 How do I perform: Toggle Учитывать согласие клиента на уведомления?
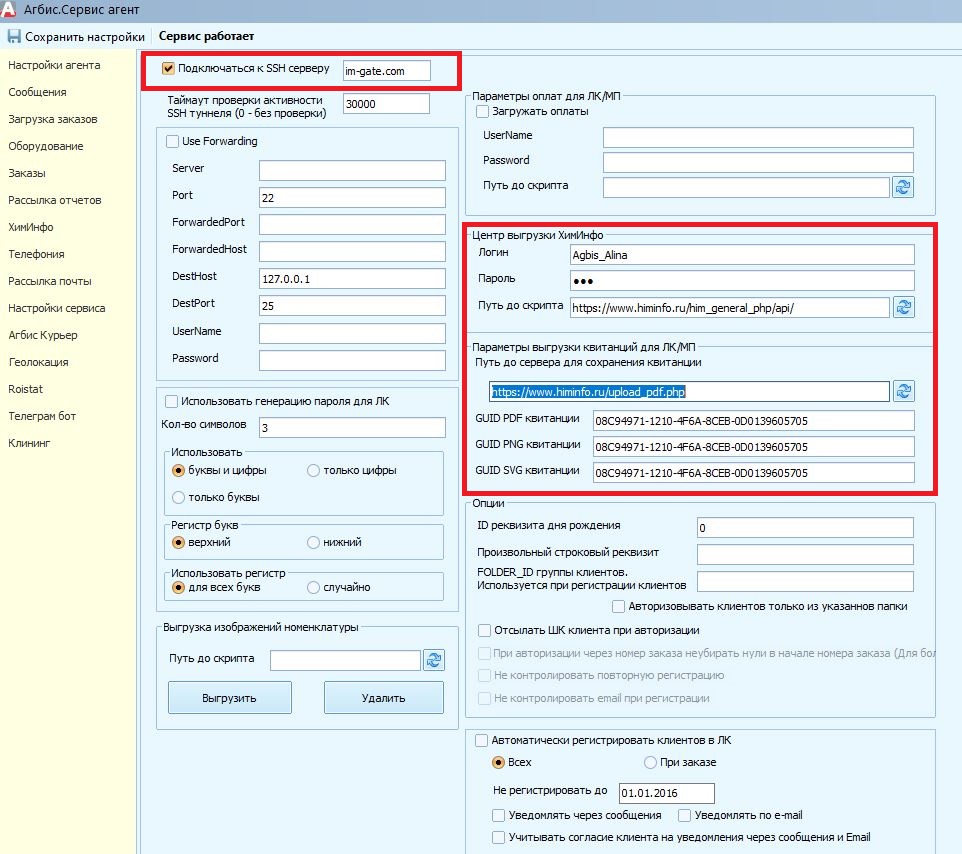499,837
